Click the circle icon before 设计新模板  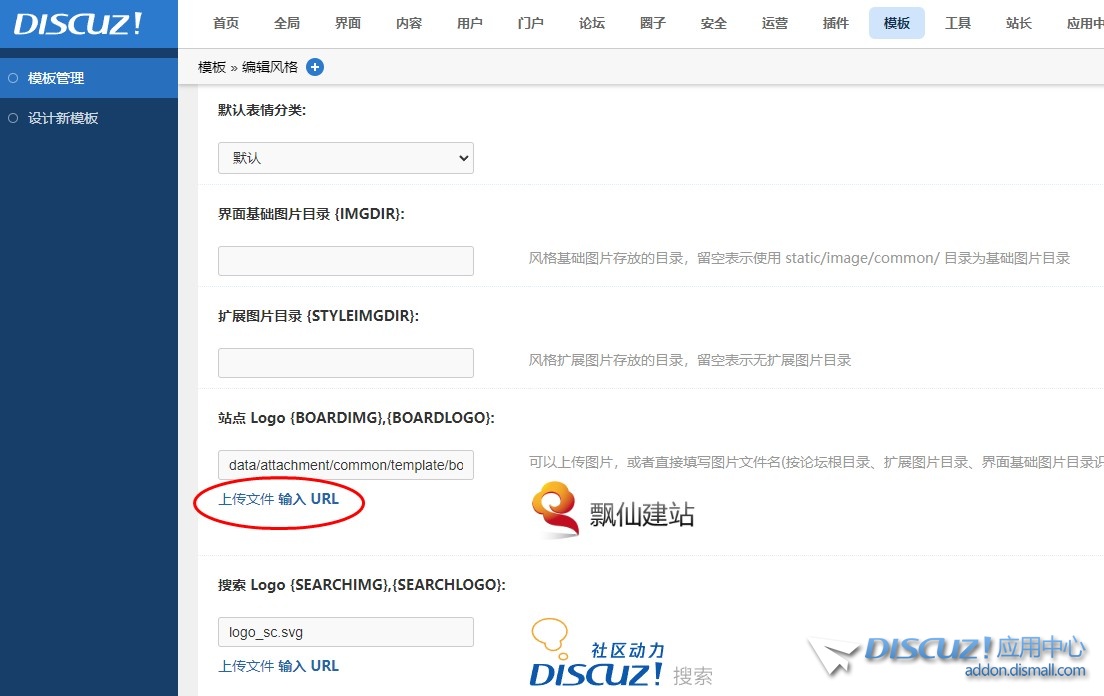[x=12, y=117]
